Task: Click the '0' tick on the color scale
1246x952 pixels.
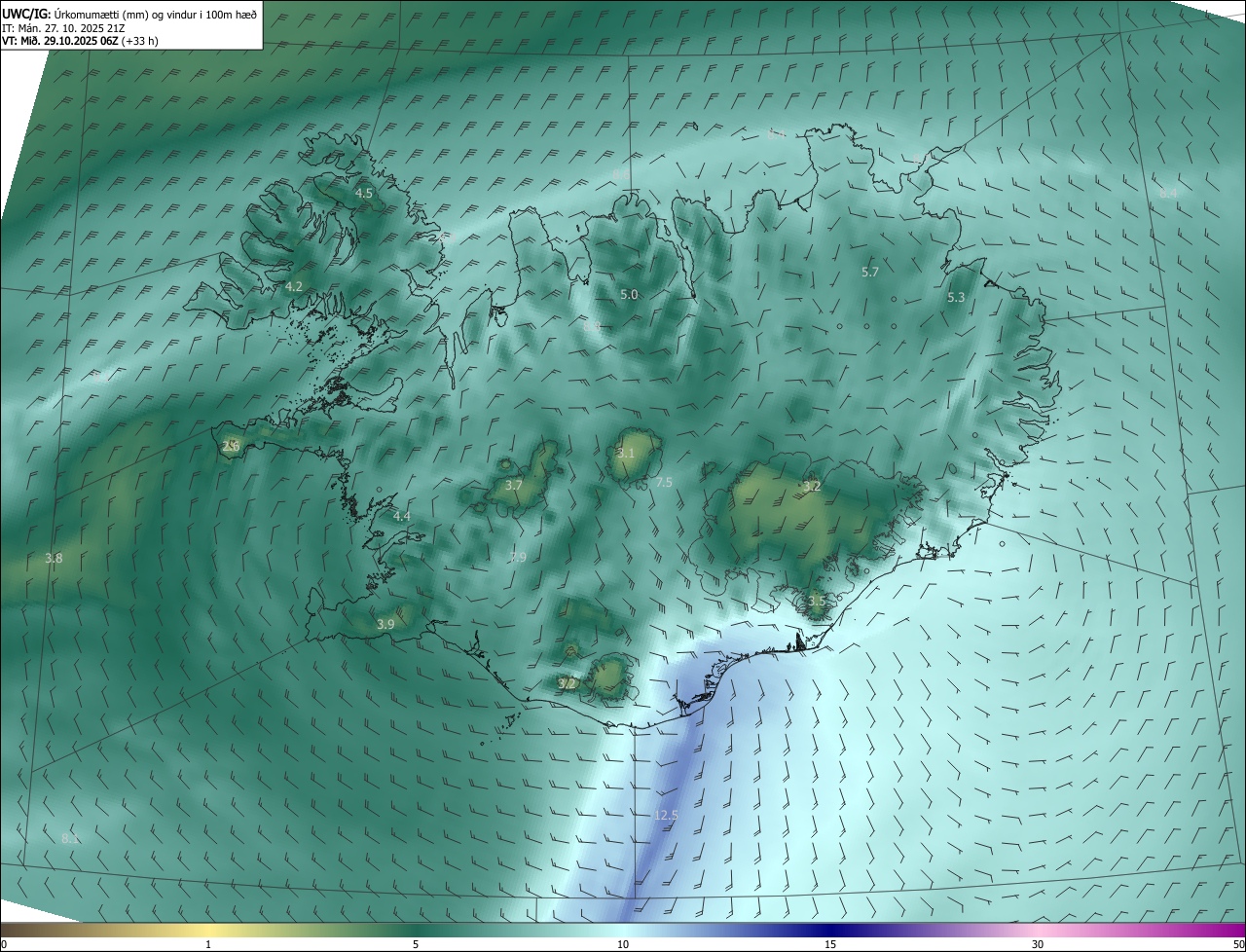Action: tap(4, 944)
